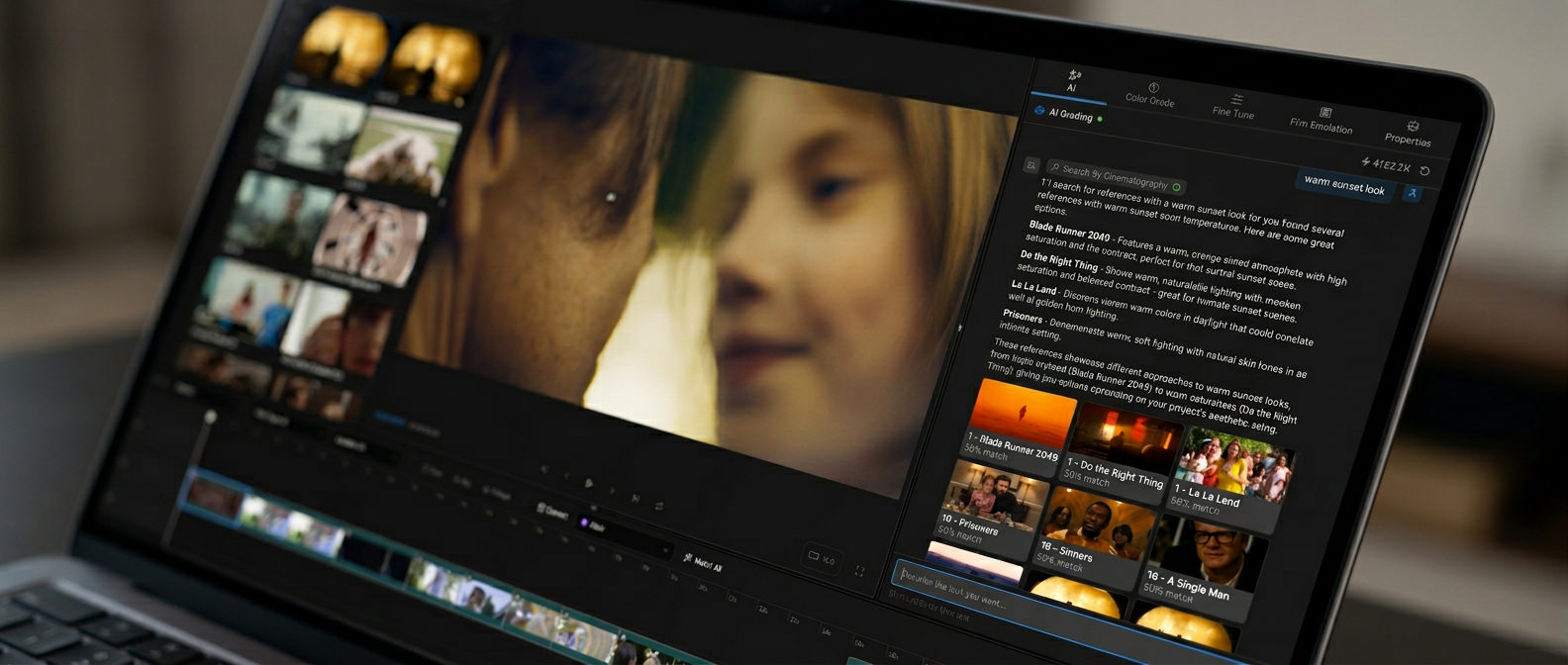Click the Connect button below the viewer

pyautogui.click(x=552, y=512)
